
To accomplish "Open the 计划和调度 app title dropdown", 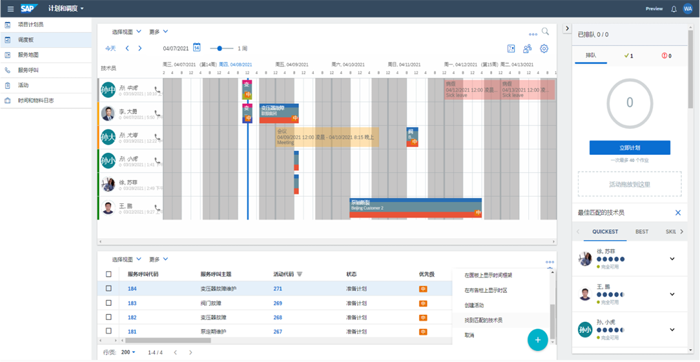I will tap(66, 8).
